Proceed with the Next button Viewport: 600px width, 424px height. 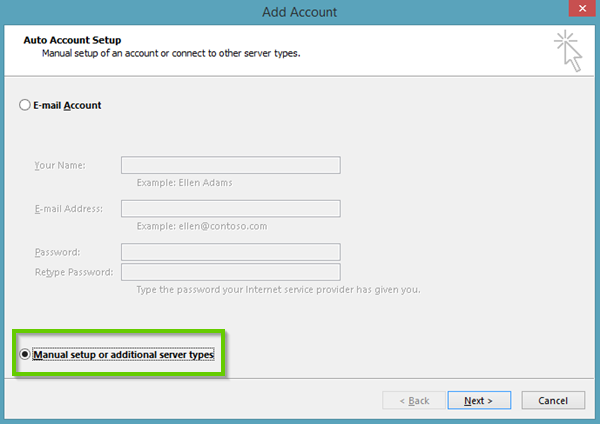tap(478, 400)
